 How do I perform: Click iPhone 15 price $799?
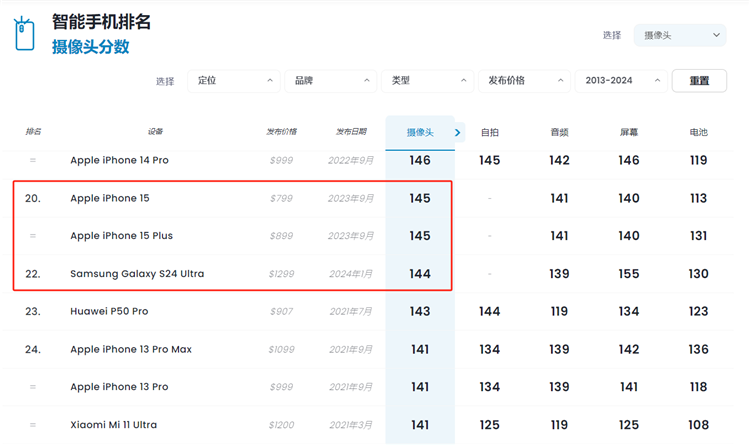(x=281, y=199)
